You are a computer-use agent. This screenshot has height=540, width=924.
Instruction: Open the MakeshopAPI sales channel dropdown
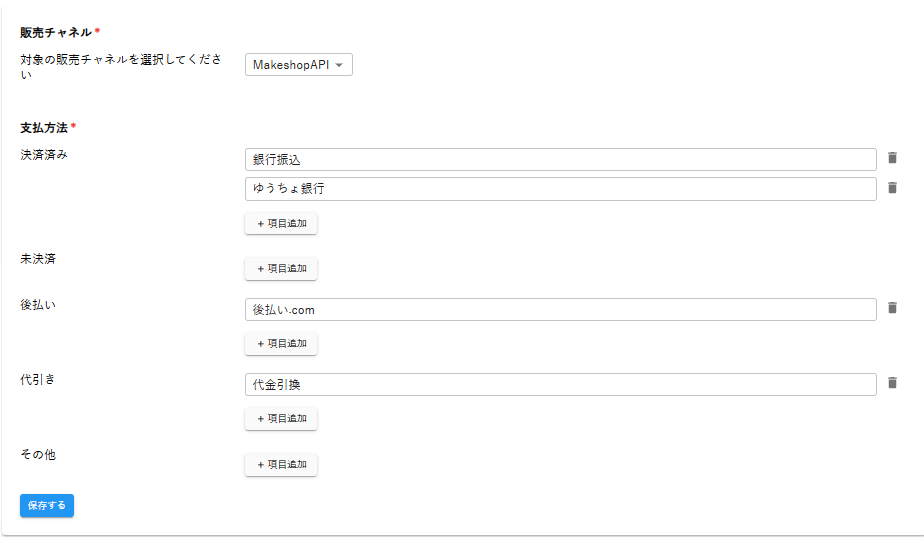[298, 65]
